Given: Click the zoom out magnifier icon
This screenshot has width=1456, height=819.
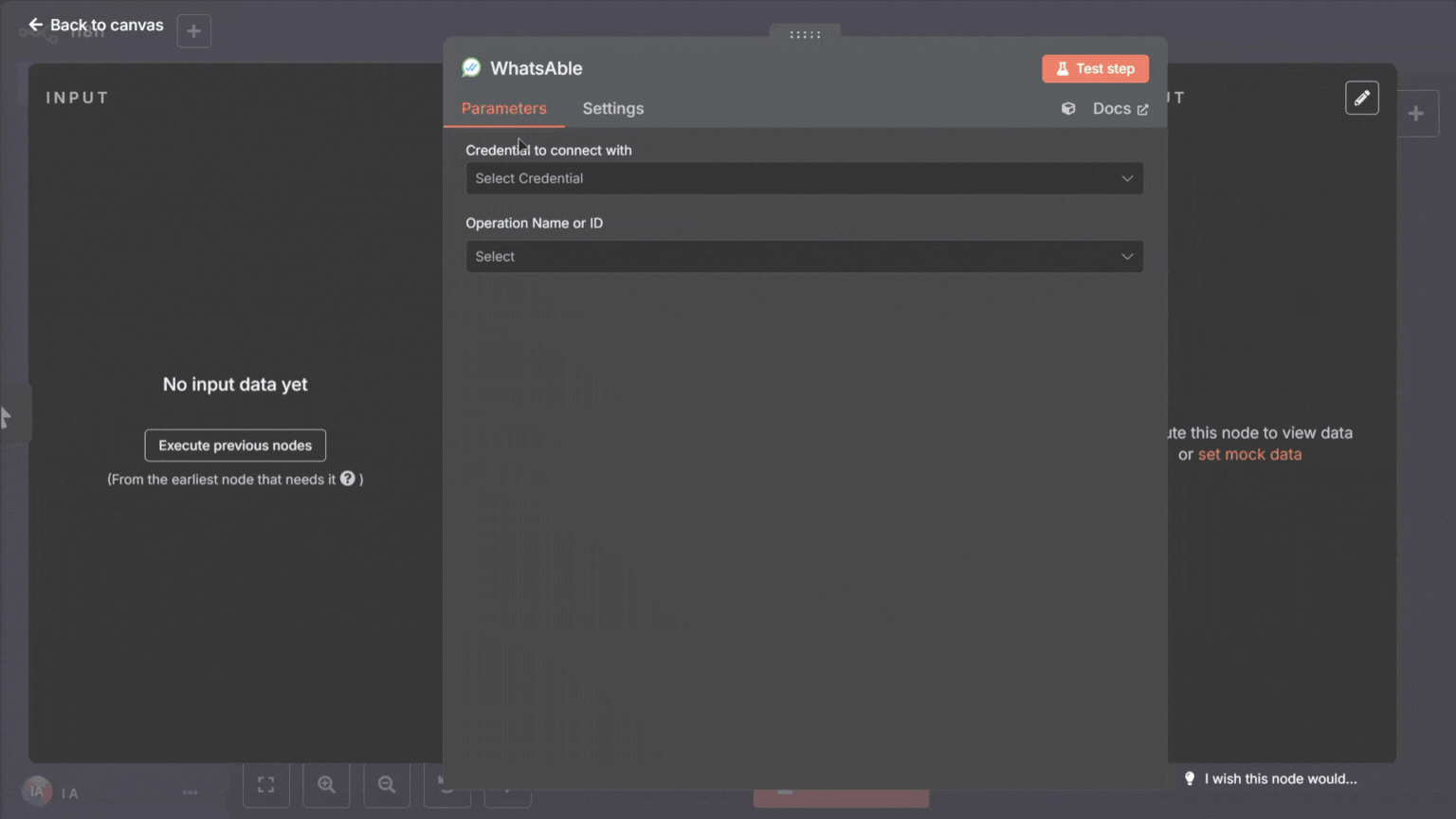Looking at the screenshot, I should (x=387, y=785).
